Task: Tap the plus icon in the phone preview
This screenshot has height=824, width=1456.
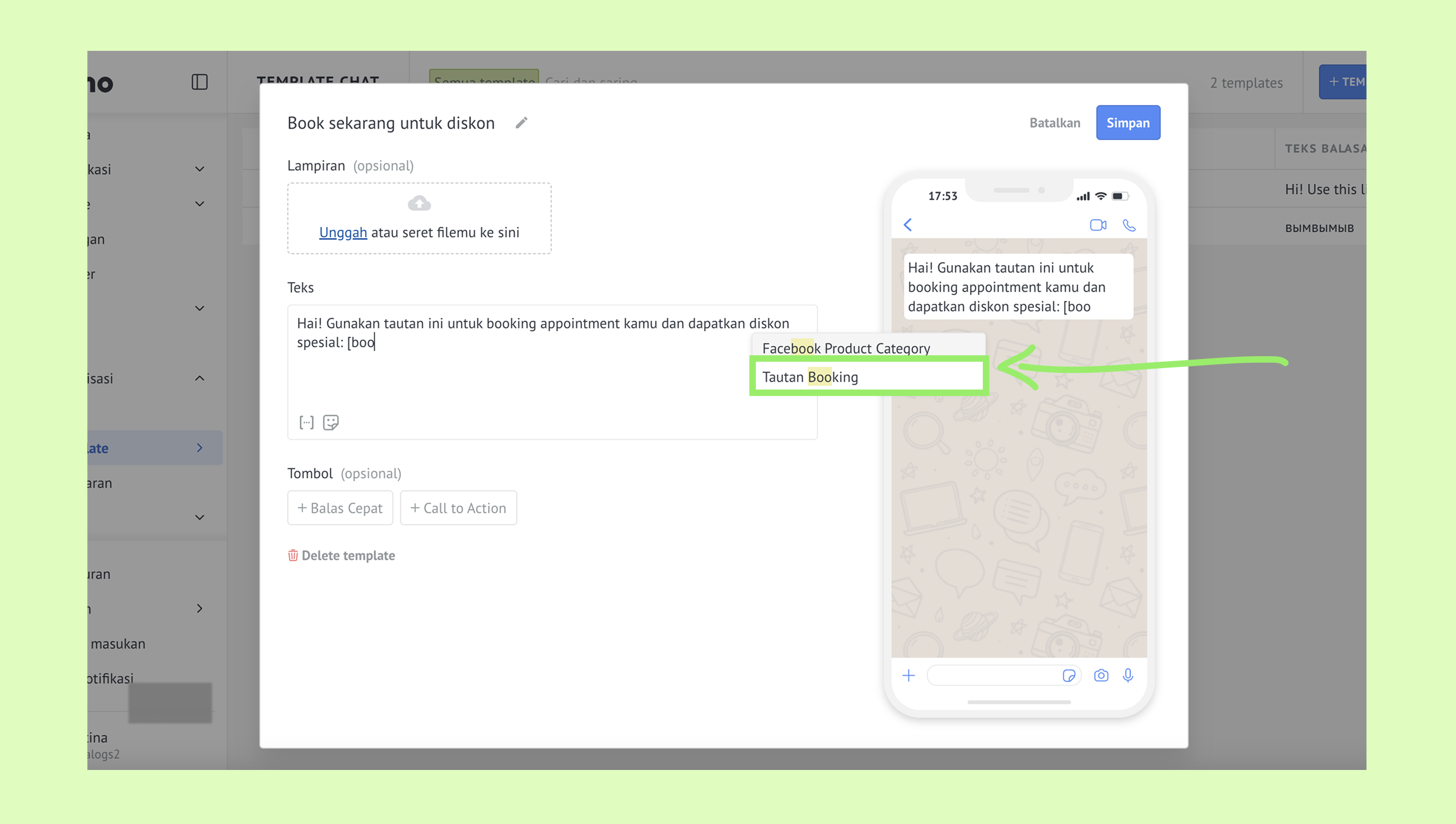Action: [908, 675]
